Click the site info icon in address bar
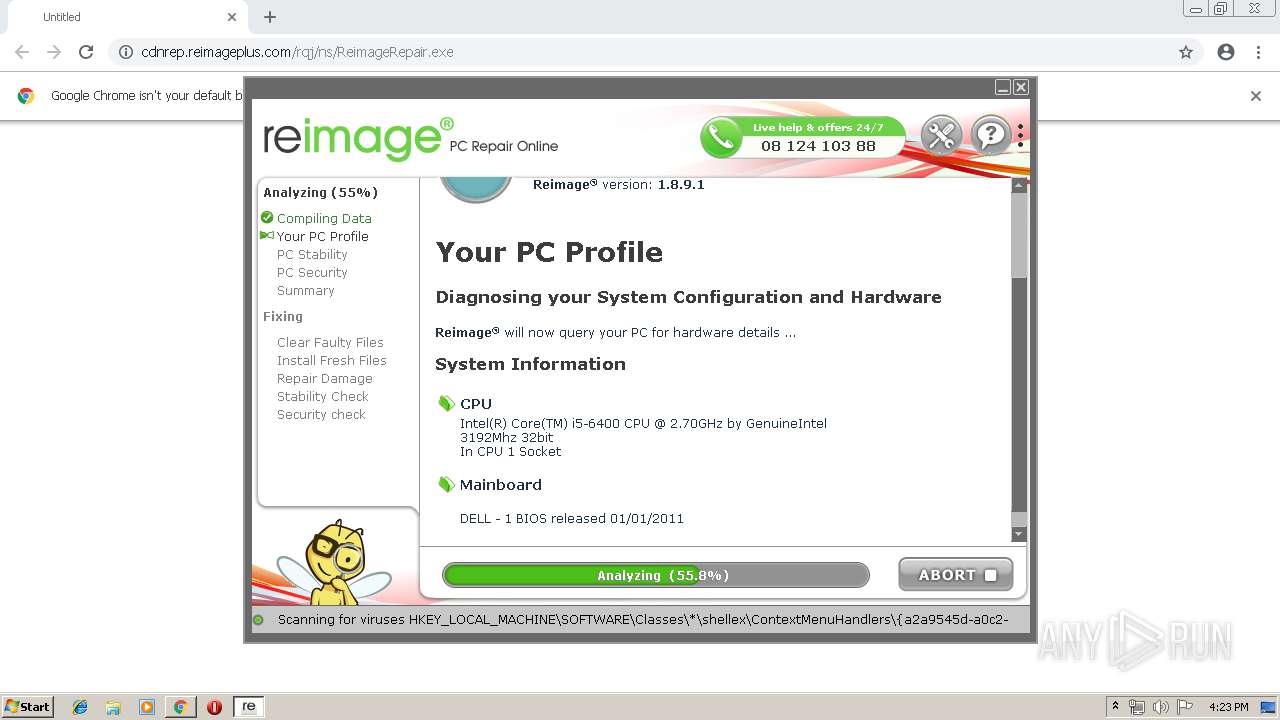Viewport: 1280px width, 720px height. pos(126,52)
